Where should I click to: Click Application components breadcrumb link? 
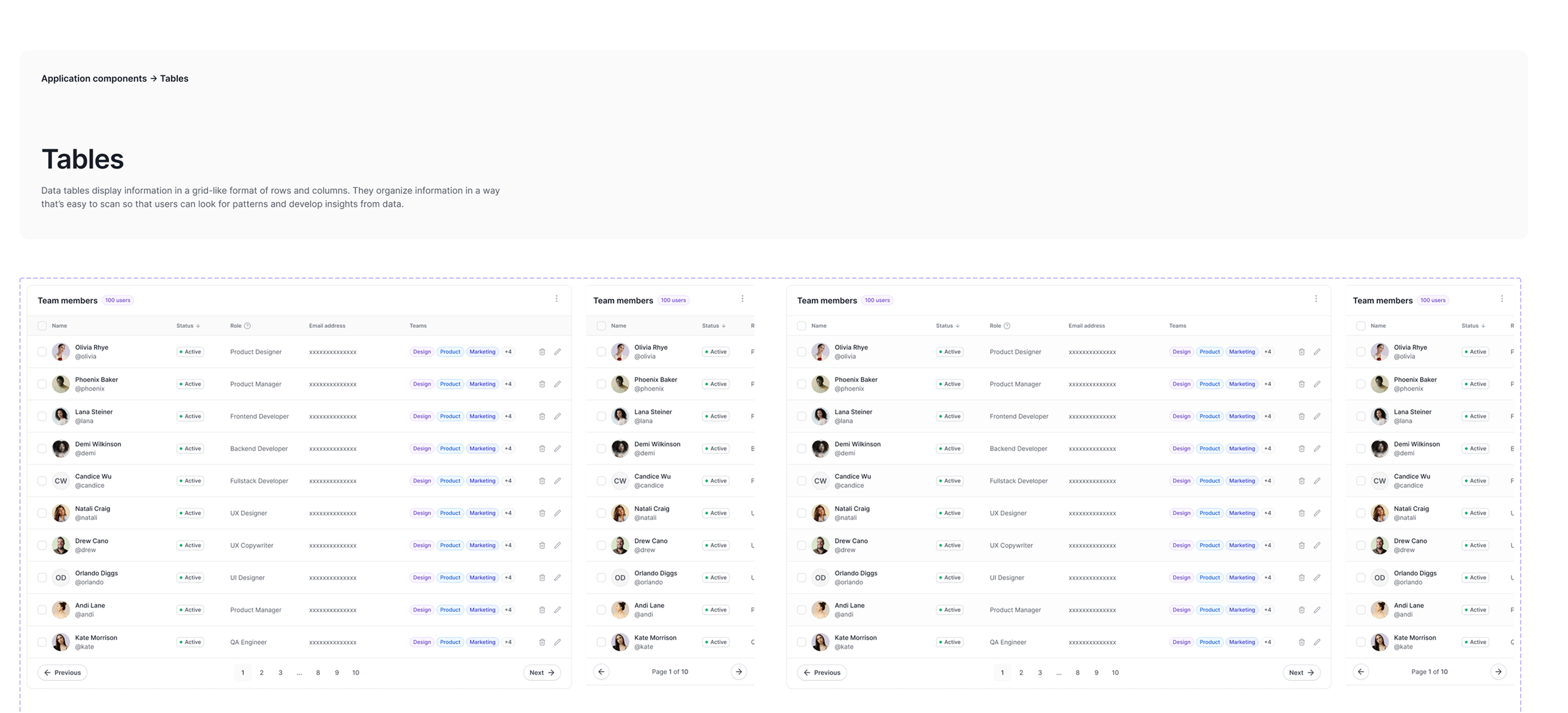pos(94,78)
